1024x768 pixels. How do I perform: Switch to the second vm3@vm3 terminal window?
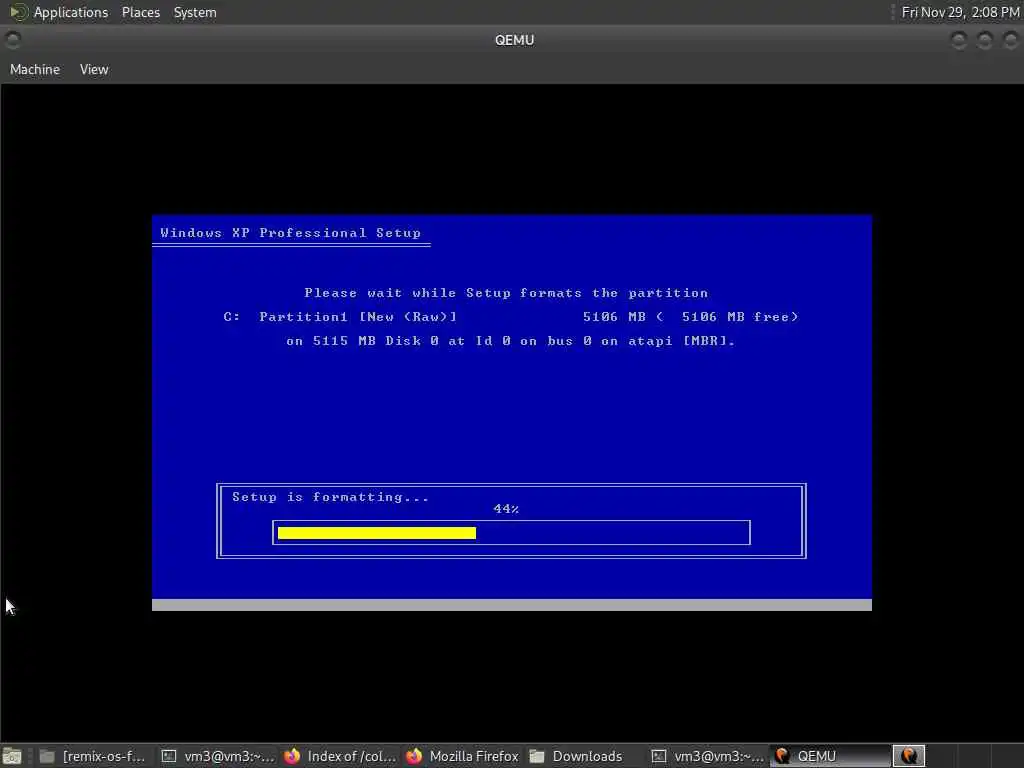[708, 756]
